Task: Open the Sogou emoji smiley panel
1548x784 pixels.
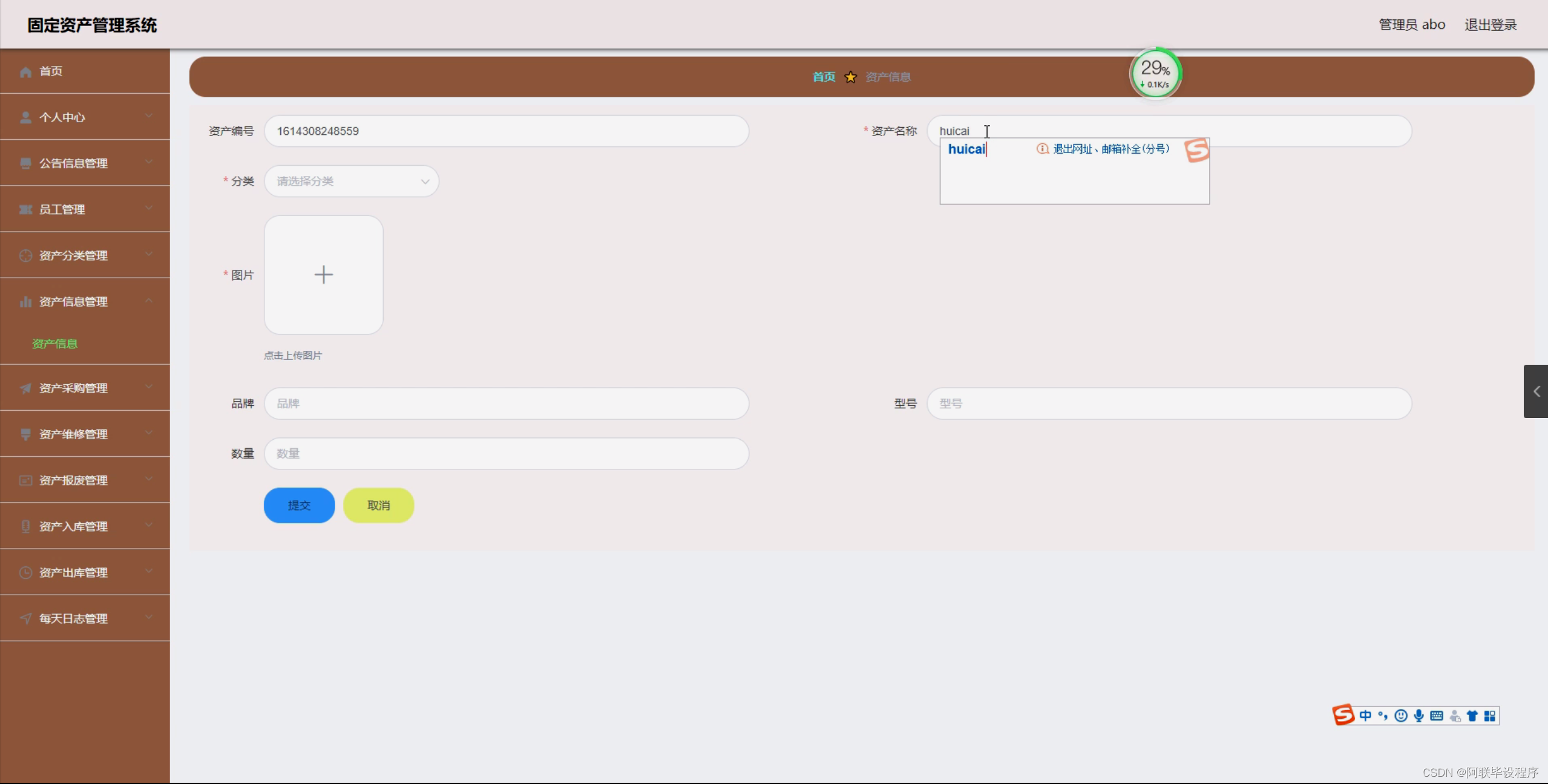Action: click(1401, 716)
